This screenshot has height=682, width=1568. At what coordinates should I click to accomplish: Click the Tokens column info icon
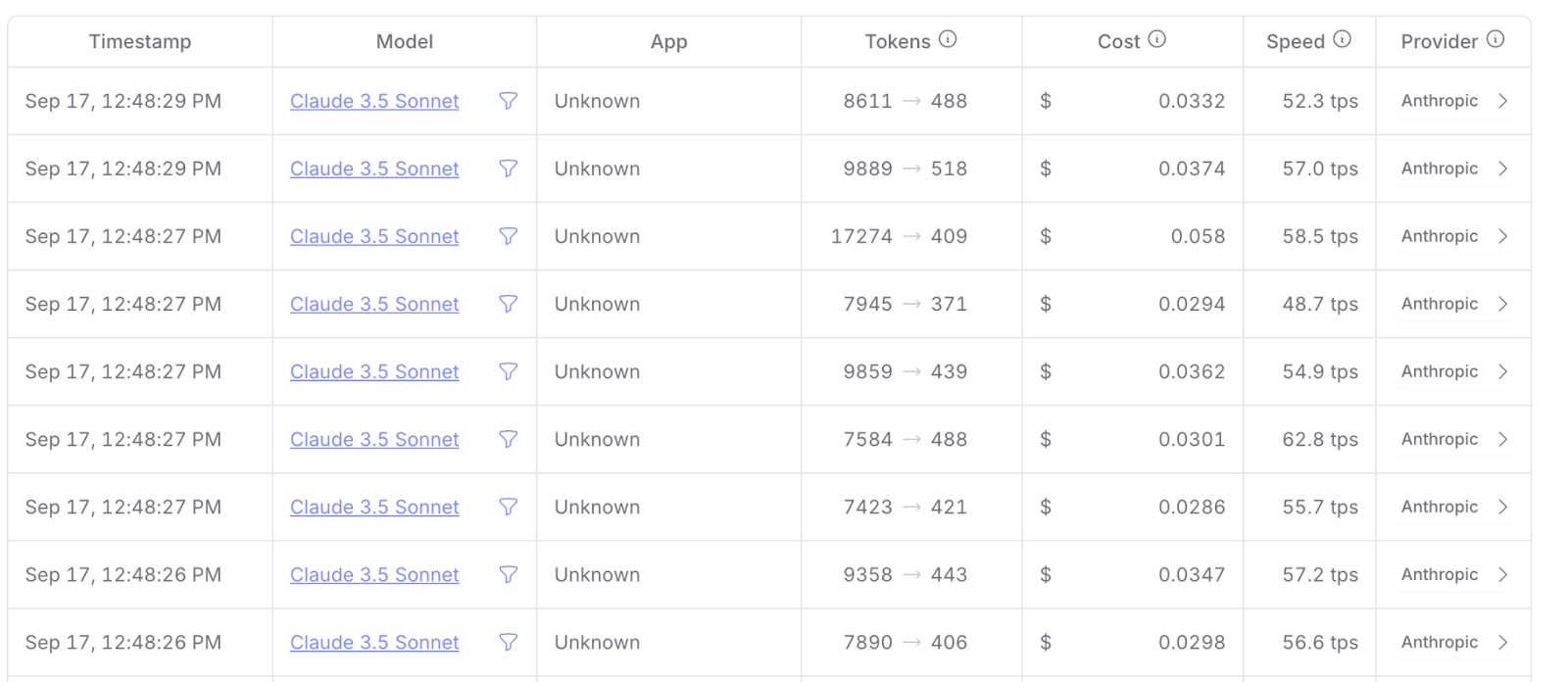pos(948,39)
